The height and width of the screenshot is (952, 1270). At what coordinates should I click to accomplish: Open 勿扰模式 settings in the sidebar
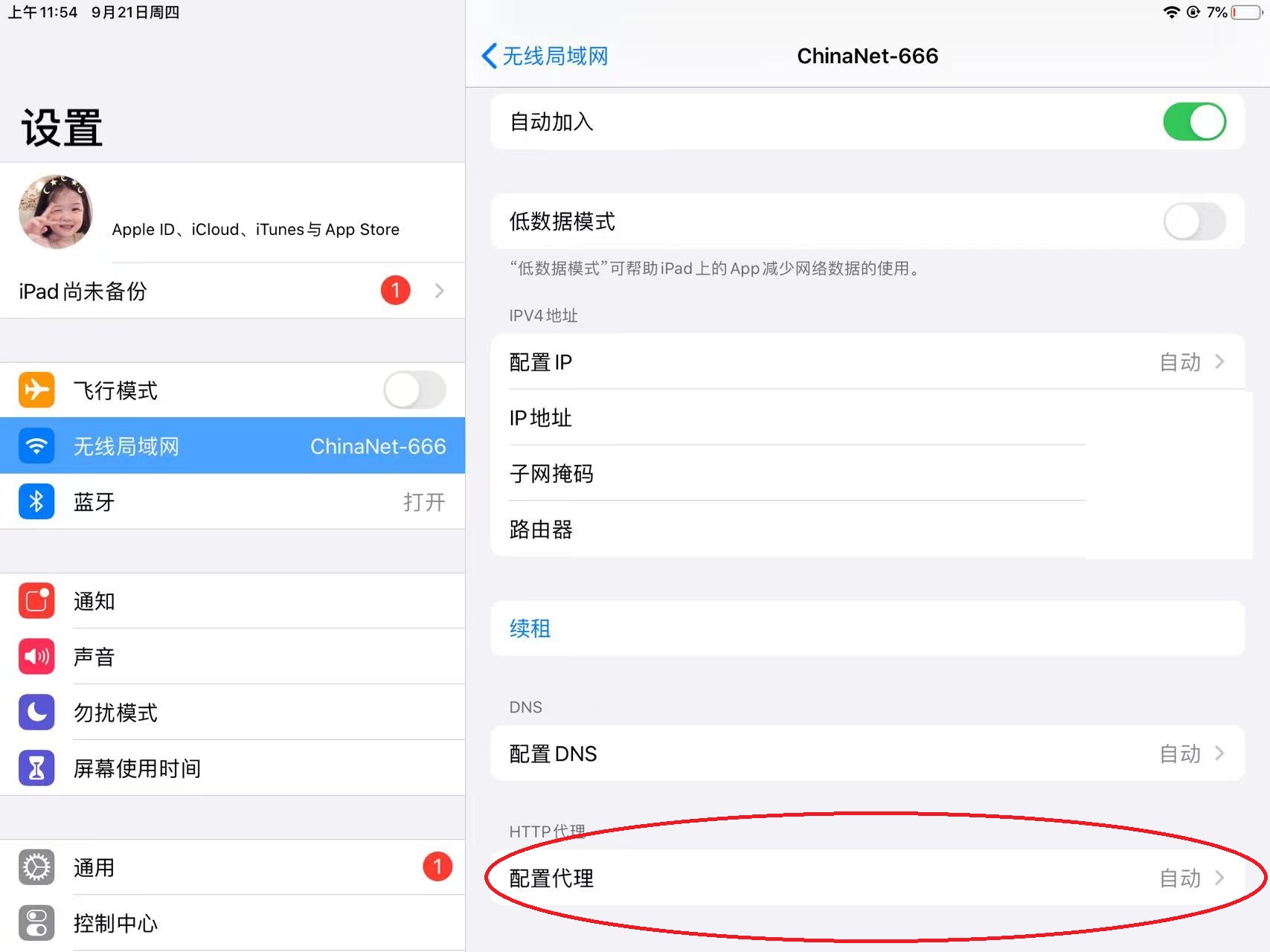[232, 713]
